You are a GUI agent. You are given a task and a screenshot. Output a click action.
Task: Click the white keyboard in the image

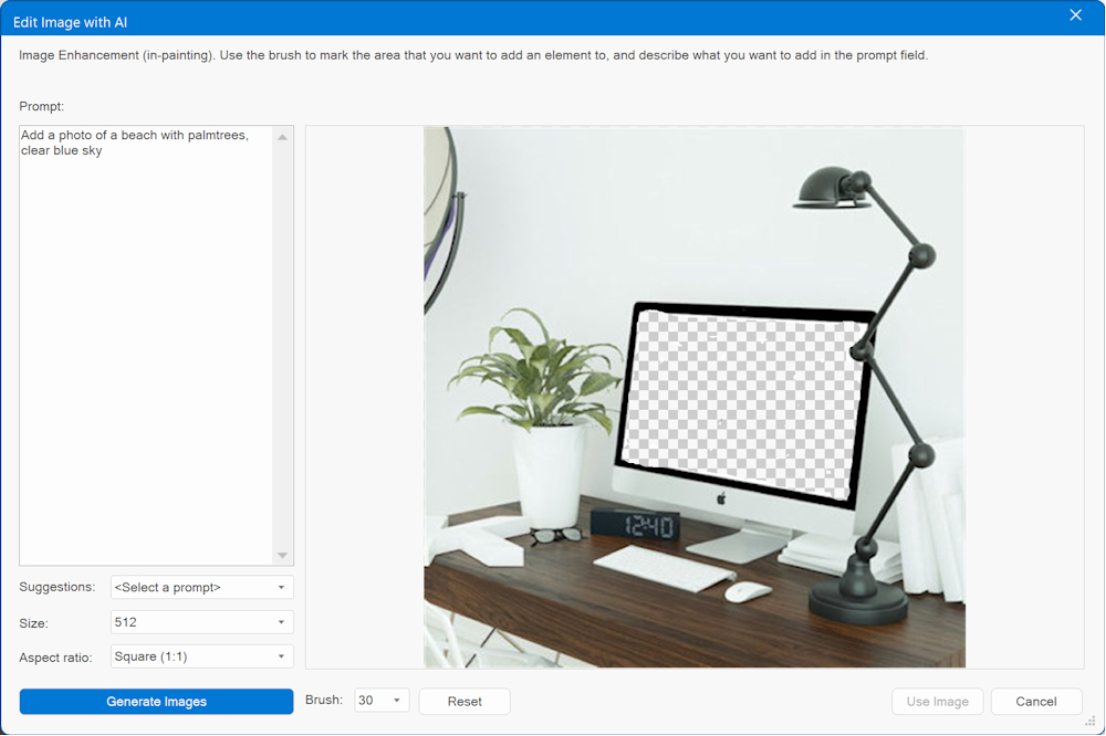tap(664, 568)
